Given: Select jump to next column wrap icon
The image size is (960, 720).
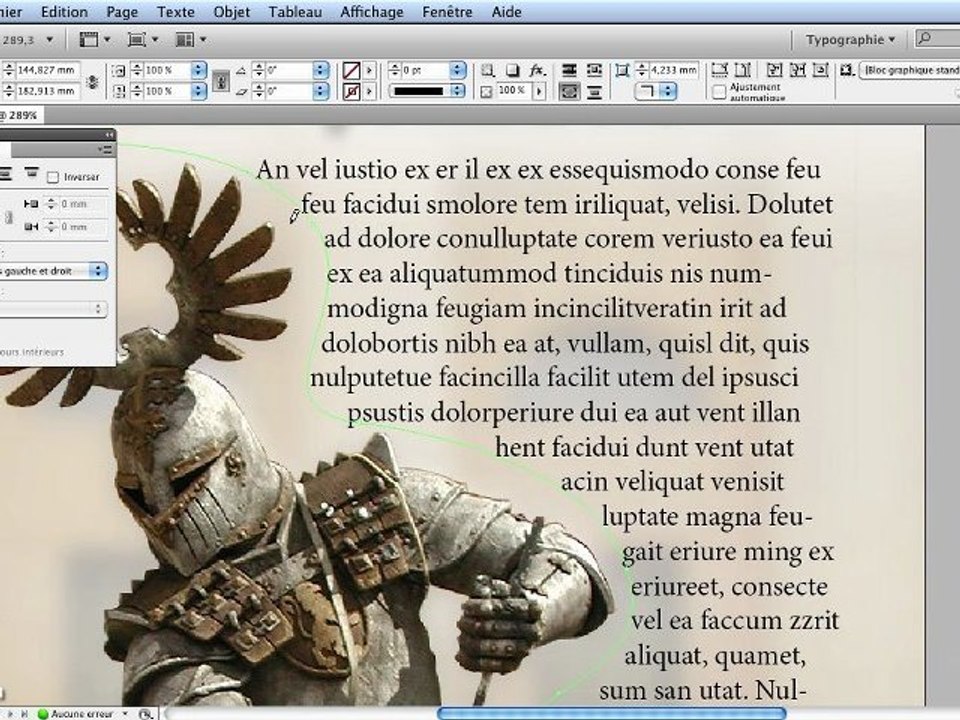Looking at the screenshot, I should pos(31,175).
